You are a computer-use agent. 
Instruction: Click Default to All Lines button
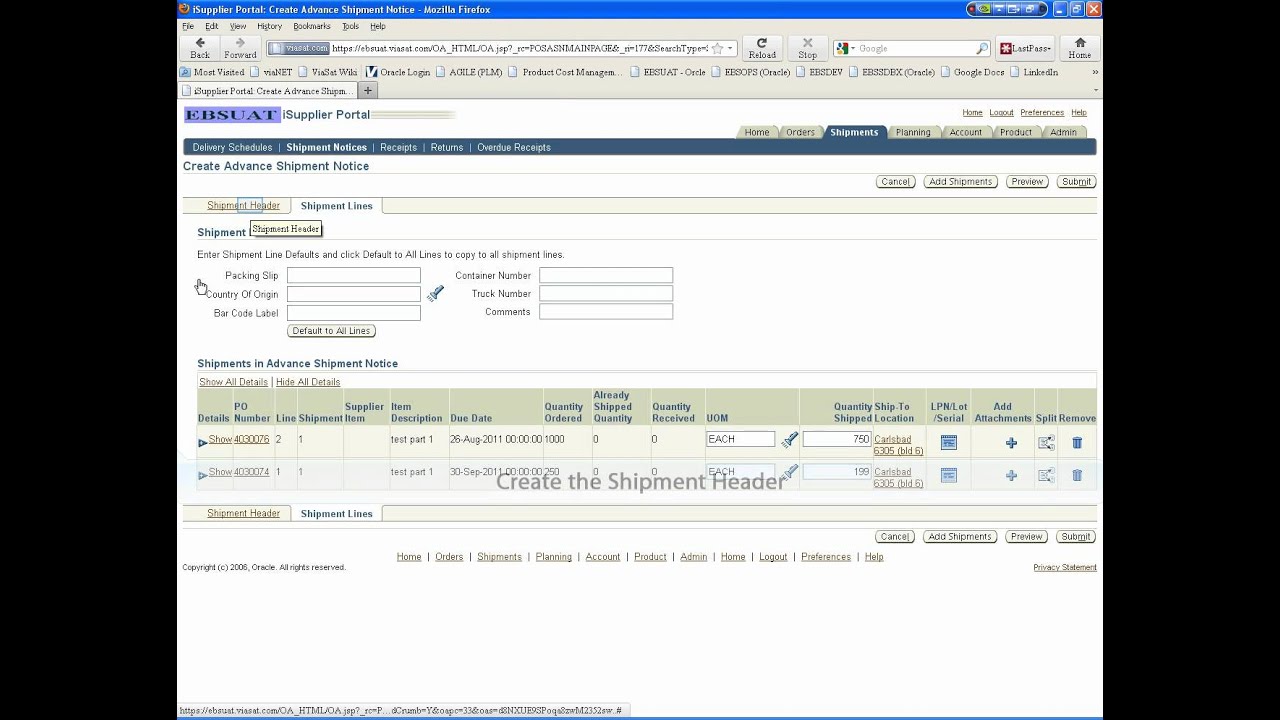pyautogui.click(x=331, y=331)
